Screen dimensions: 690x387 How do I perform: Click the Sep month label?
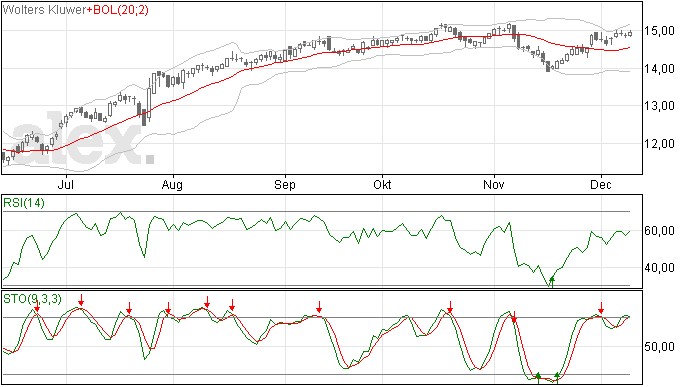(285, 184)
